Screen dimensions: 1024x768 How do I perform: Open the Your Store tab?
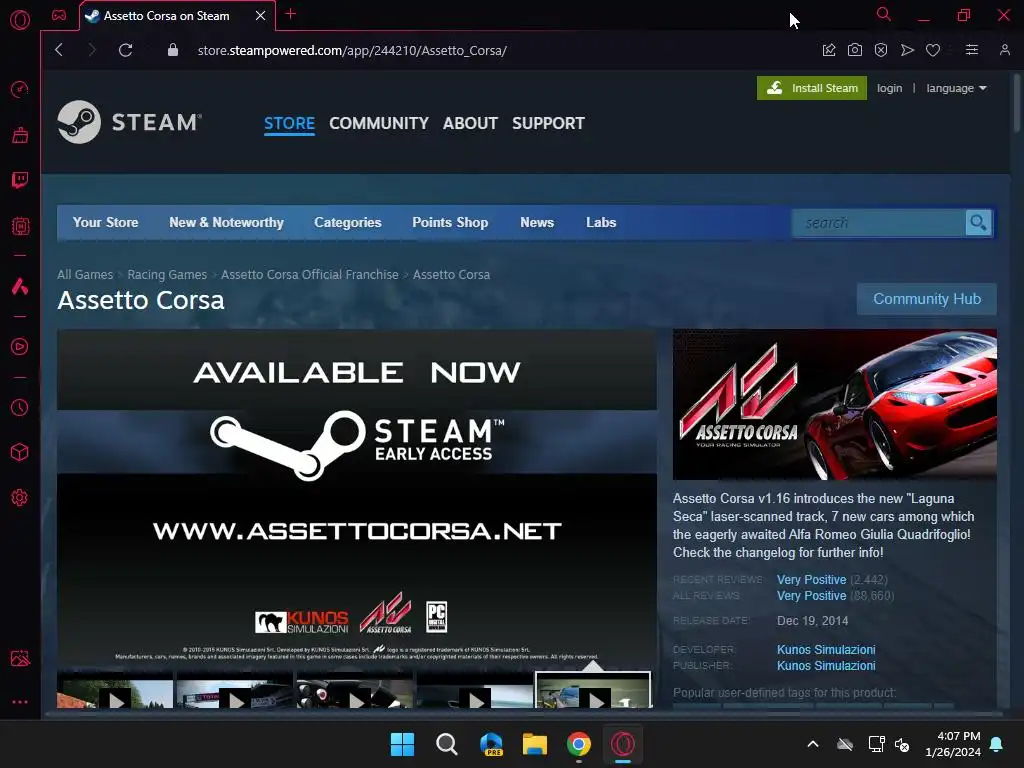tap(105, 223)
